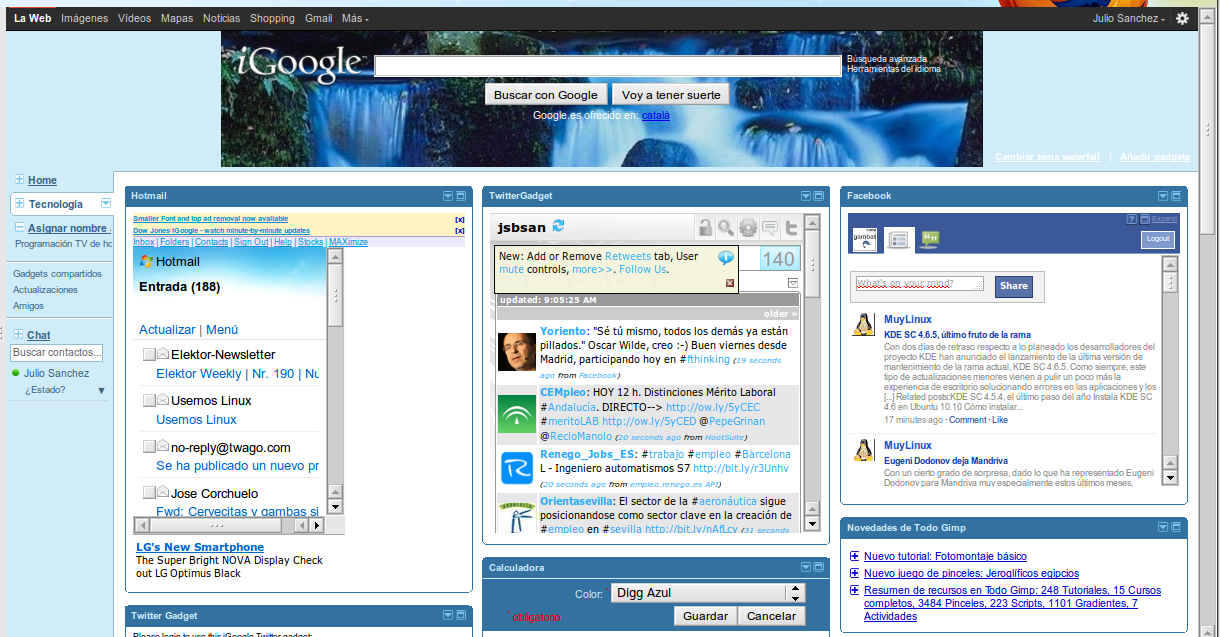Viewport: 1220px width, 637px height.
Task: Open the Digg Azul color dropdown
Action: point(707,593)
